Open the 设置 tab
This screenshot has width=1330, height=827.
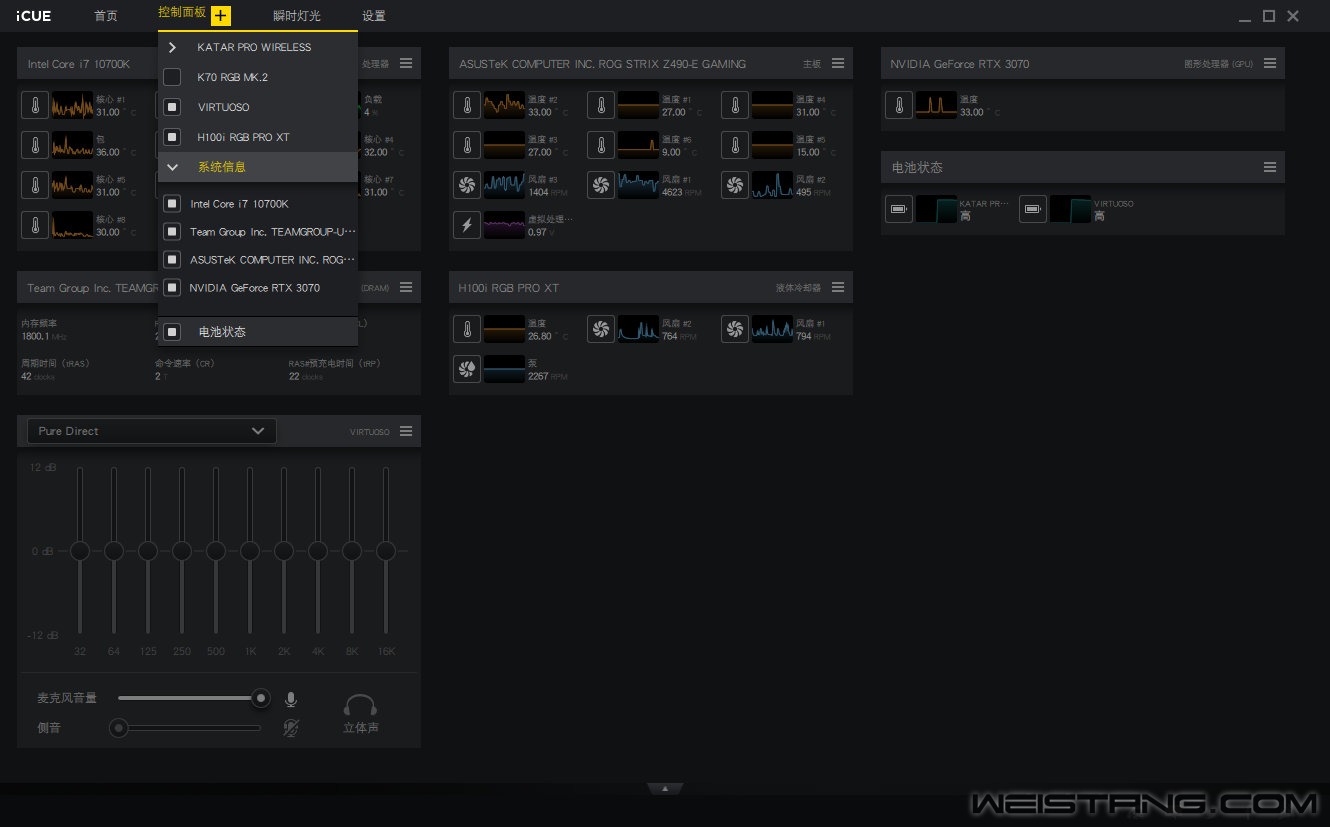point(374,16)
